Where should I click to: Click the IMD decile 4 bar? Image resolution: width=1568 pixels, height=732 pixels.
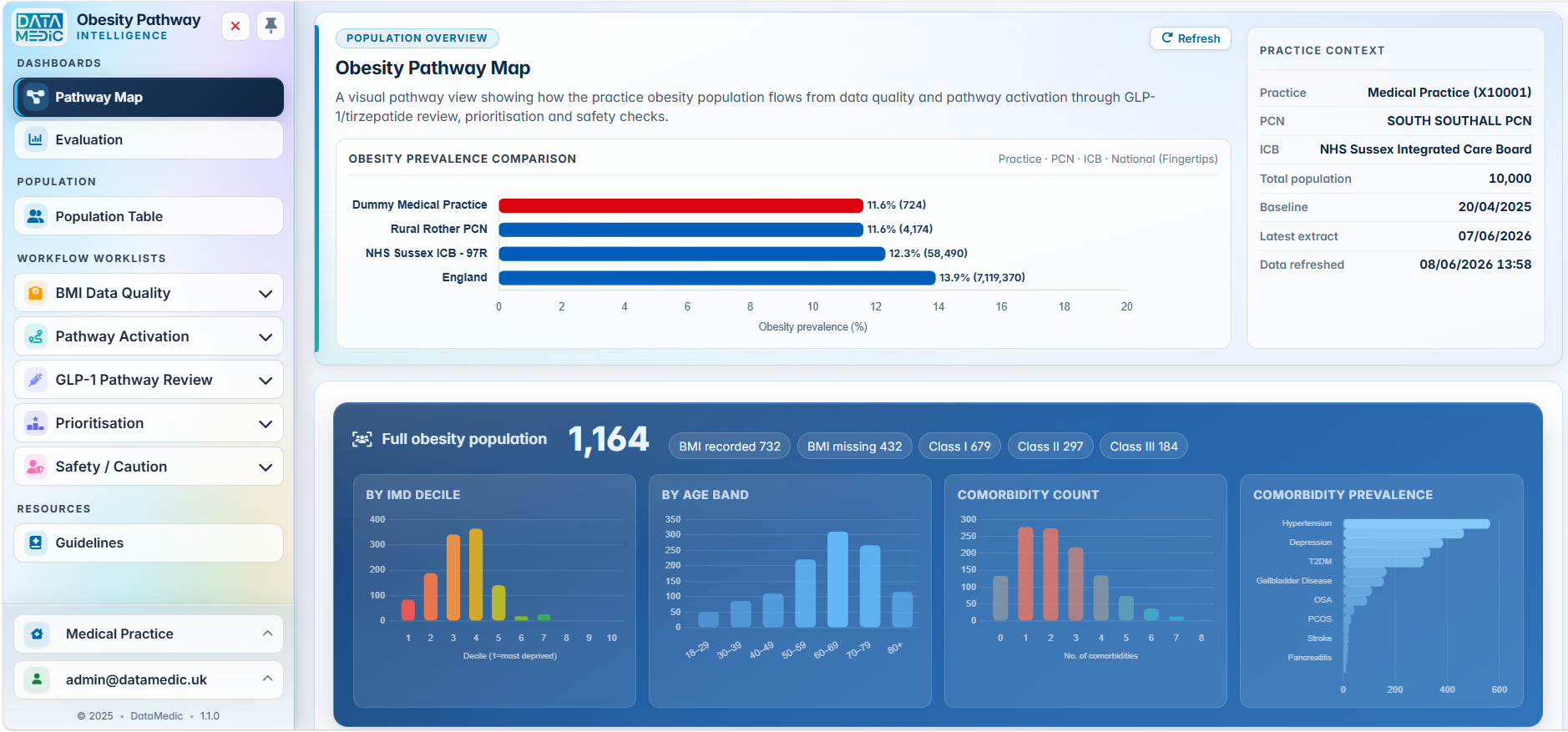476,574
